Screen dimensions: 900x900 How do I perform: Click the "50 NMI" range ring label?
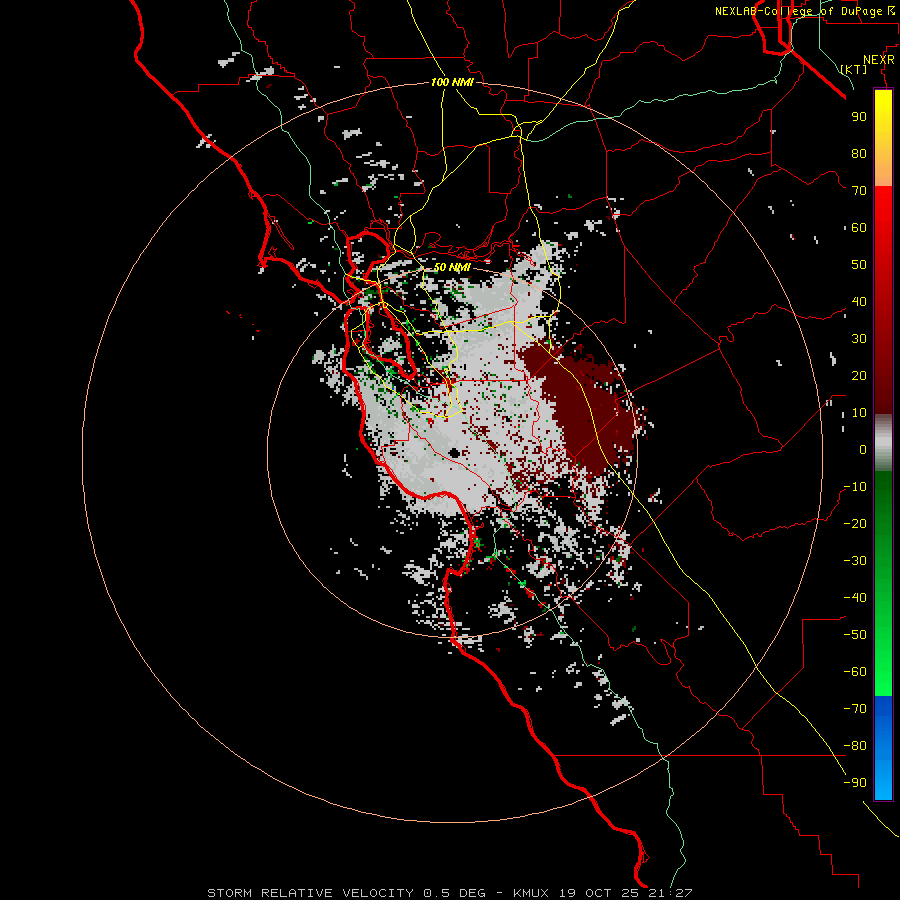click(452, 267)
